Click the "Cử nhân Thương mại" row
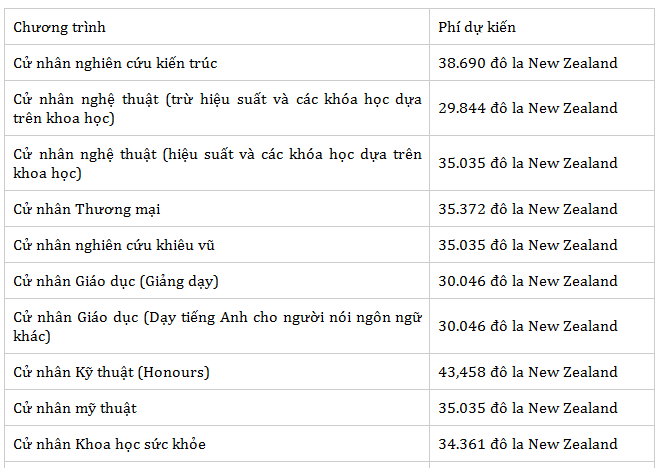662x468 pixels. click(x=87, y=209)
